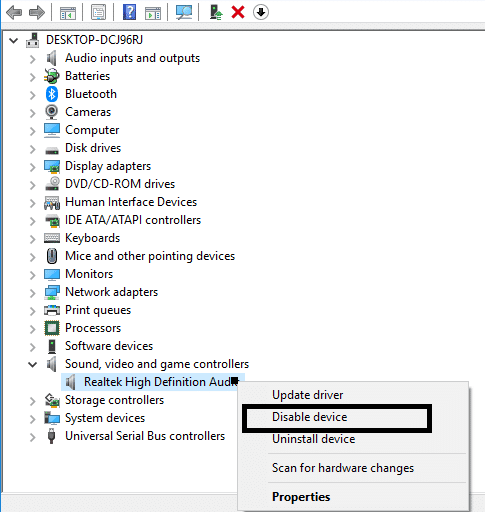Select the Network adapters row
This screenshot has width=485, height=512.
[111, 292]
